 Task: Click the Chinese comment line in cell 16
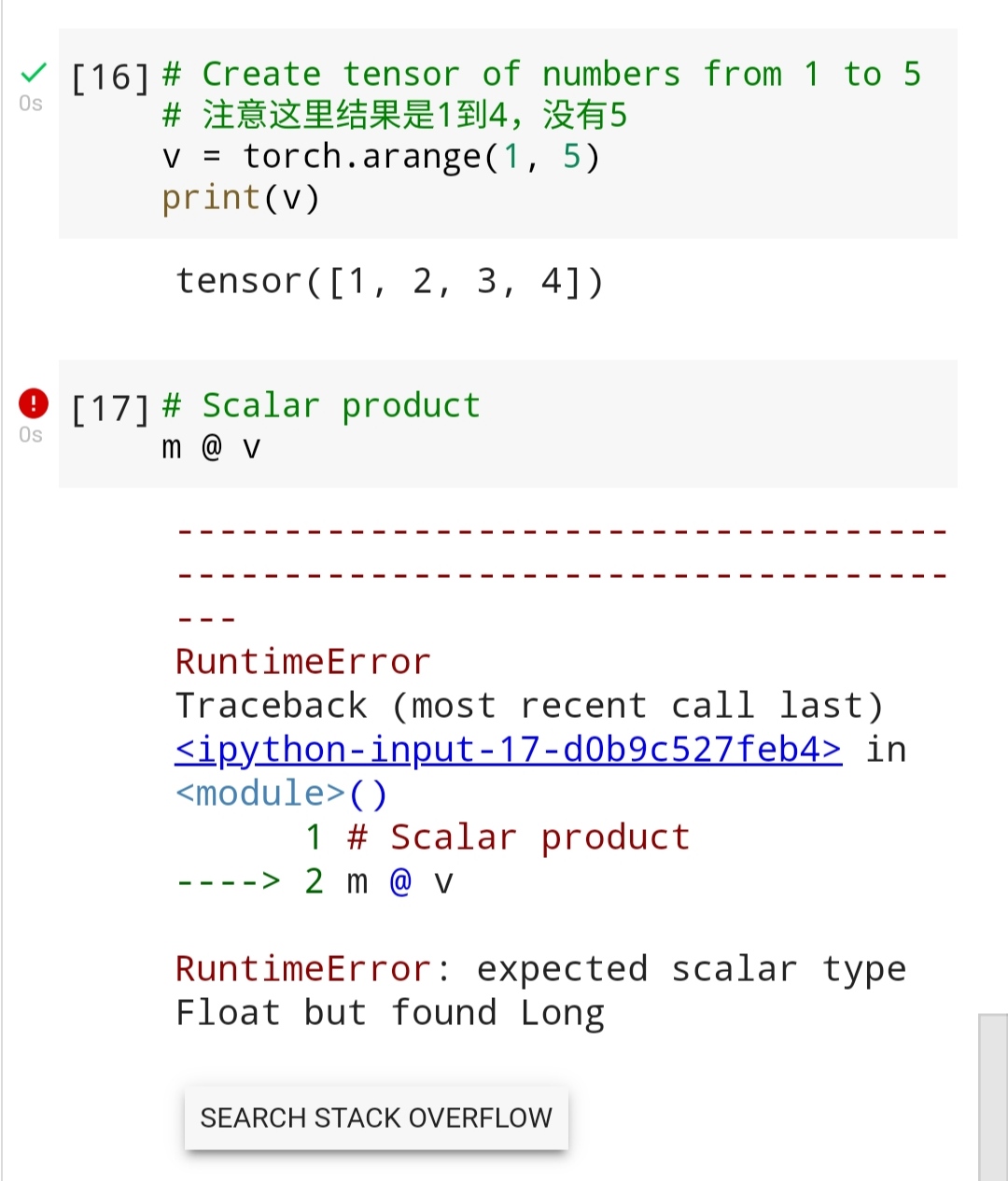pyautogui.click(x=394, y=116)
